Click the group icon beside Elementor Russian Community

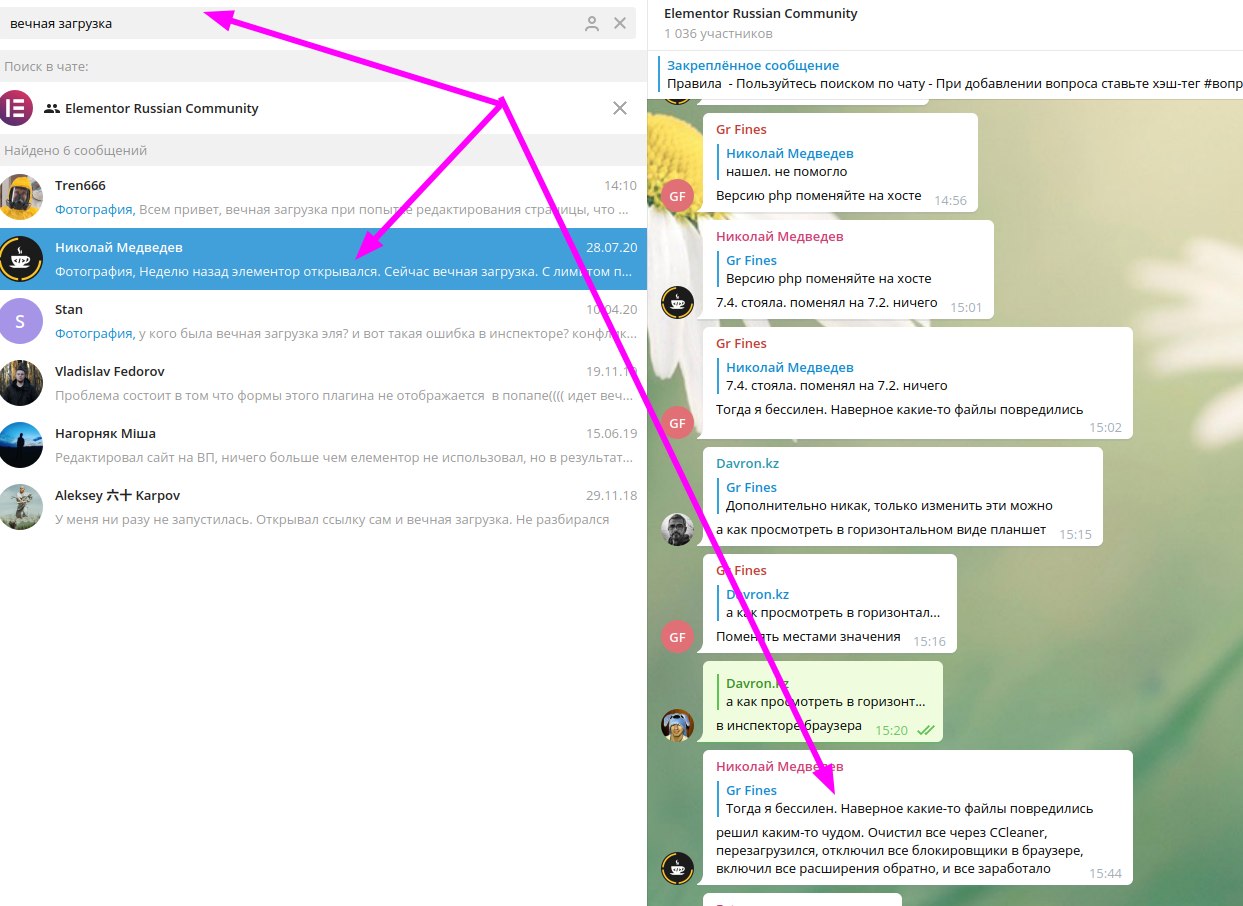pos(52,108)
